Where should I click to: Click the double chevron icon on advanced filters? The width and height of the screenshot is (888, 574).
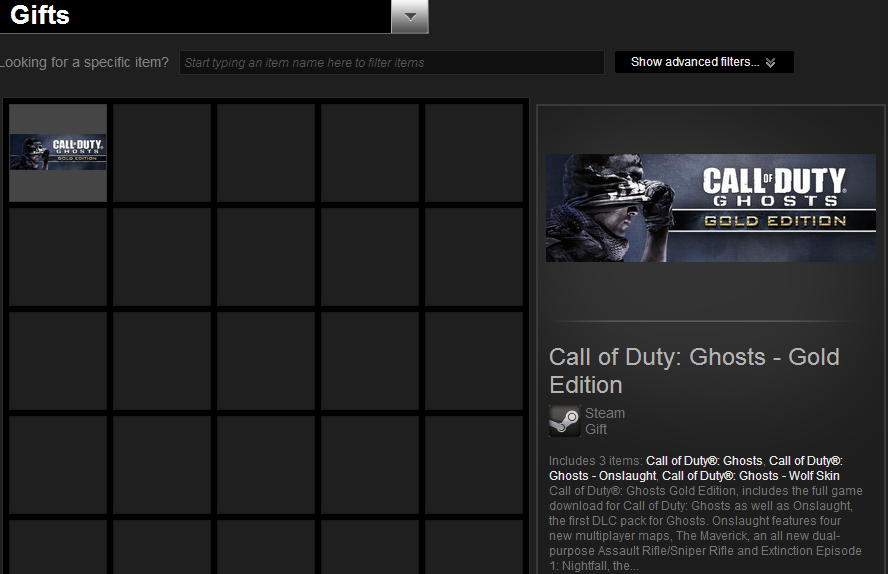coord(770,62)
